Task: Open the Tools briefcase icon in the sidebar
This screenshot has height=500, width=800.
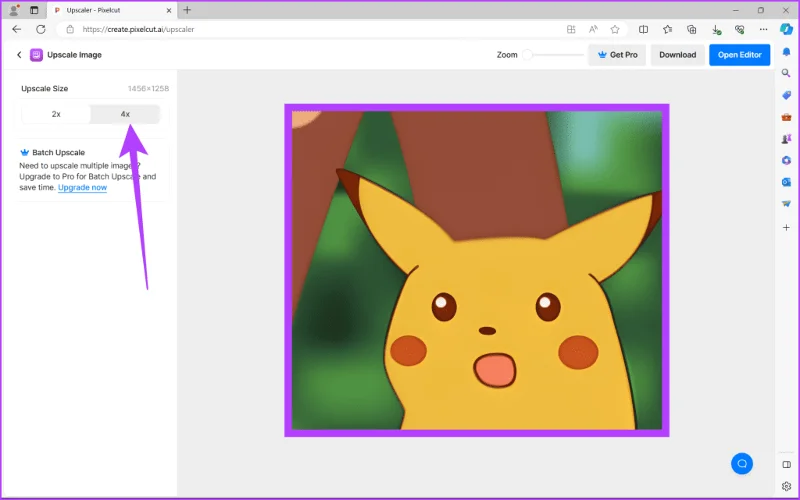Action: pyautogui.click(x=786, y=117)
